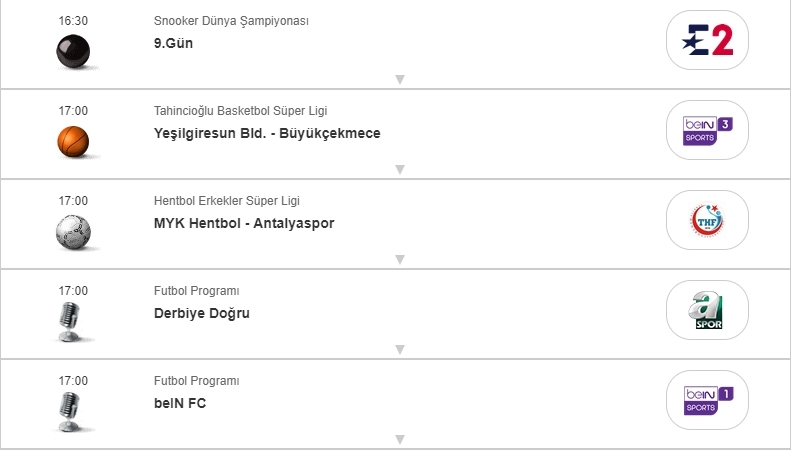Open the MYK Hentbol - Antalyaspor match title

[244, 223]
